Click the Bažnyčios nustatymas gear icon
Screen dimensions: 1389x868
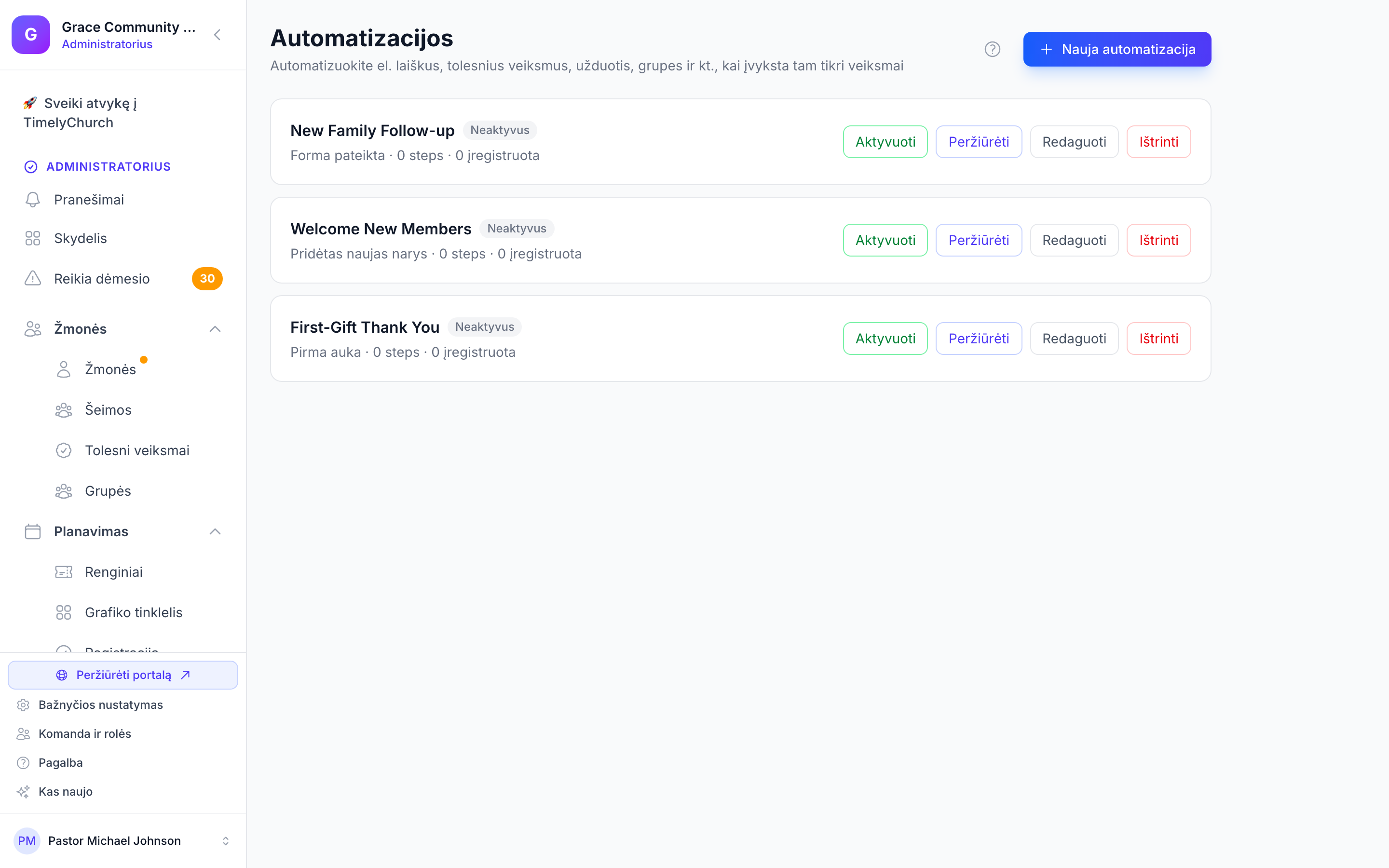coord(23,705)
